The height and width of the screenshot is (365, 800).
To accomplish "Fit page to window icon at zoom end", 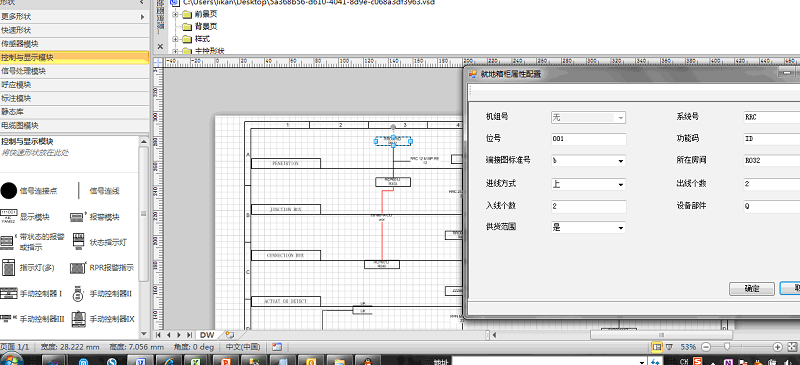I will click(x=792, y=347).
